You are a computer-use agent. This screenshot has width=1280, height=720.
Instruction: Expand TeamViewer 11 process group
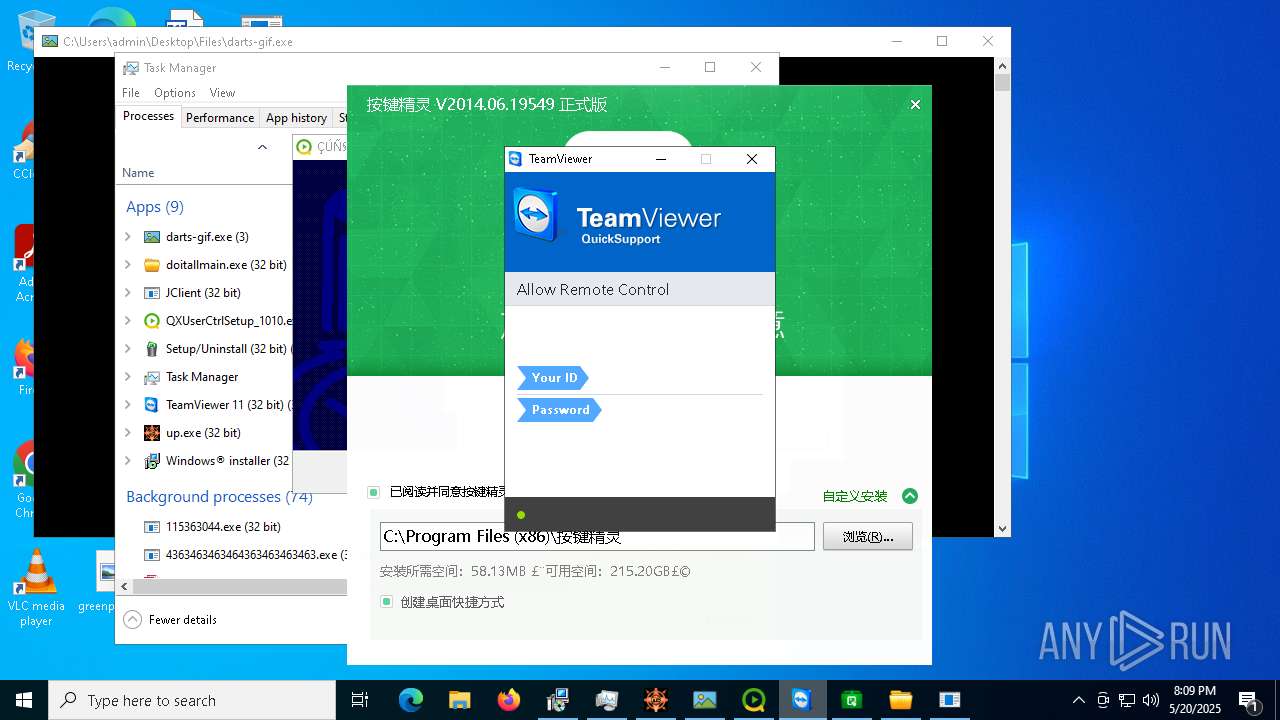click(x=128, y=405)
